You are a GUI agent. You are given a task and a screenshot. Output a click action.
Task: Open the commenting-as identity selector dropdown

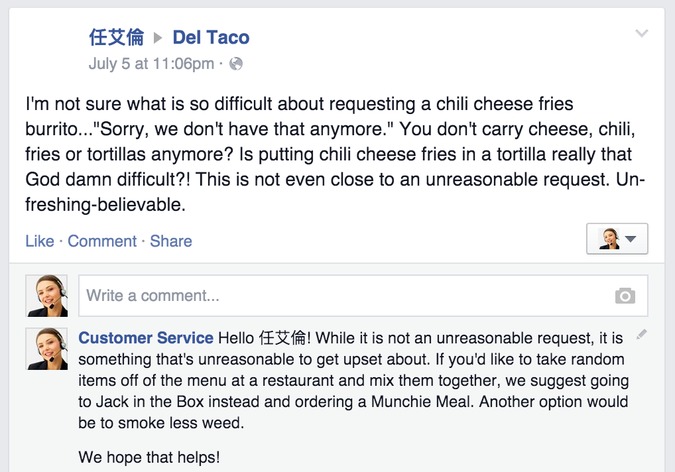pyautogui.click(x=617, y=239)
